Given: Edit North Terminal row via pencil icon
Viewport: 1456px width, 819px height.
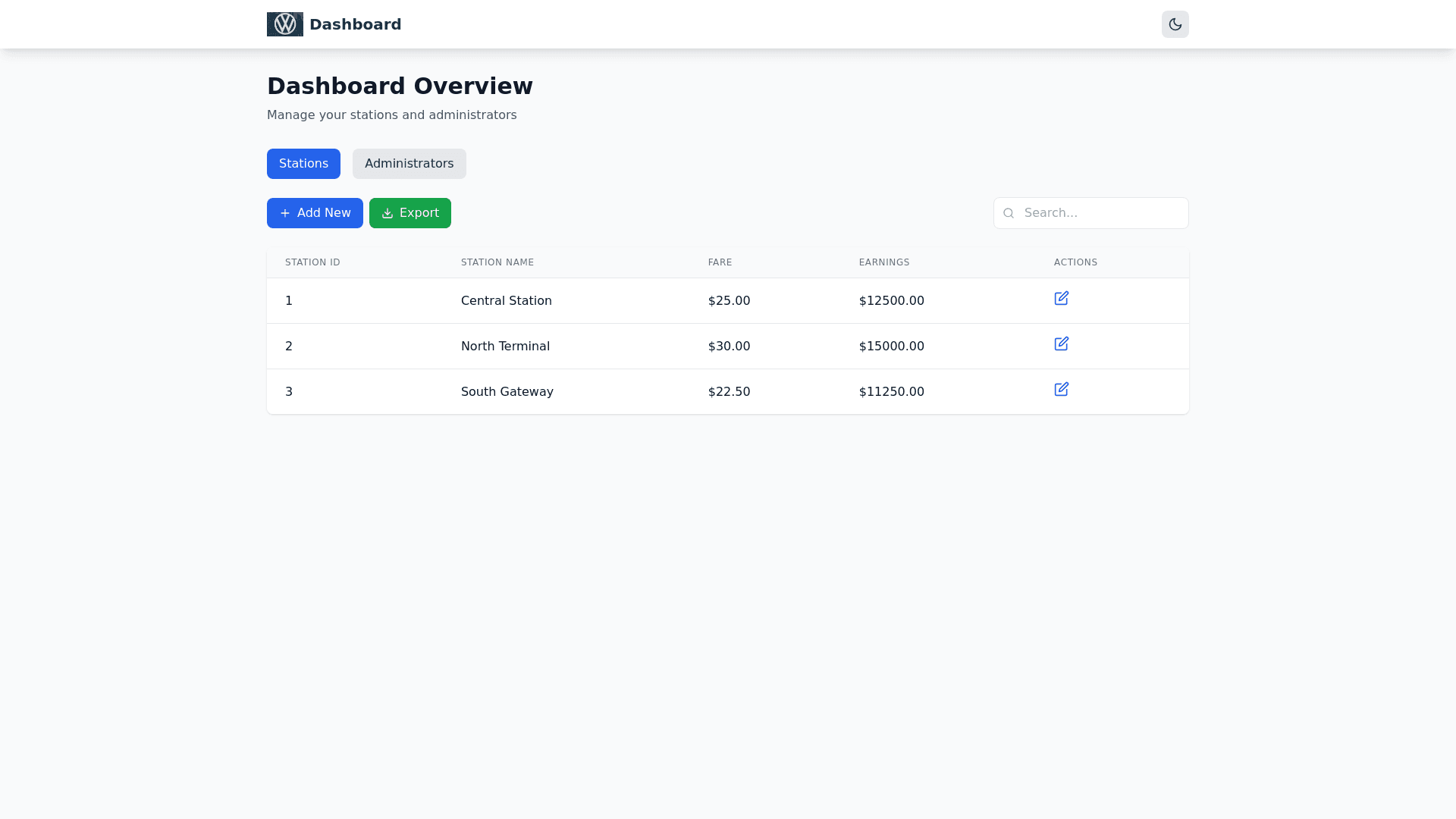Looking at the screenshot, I should tap(1061, 344).
